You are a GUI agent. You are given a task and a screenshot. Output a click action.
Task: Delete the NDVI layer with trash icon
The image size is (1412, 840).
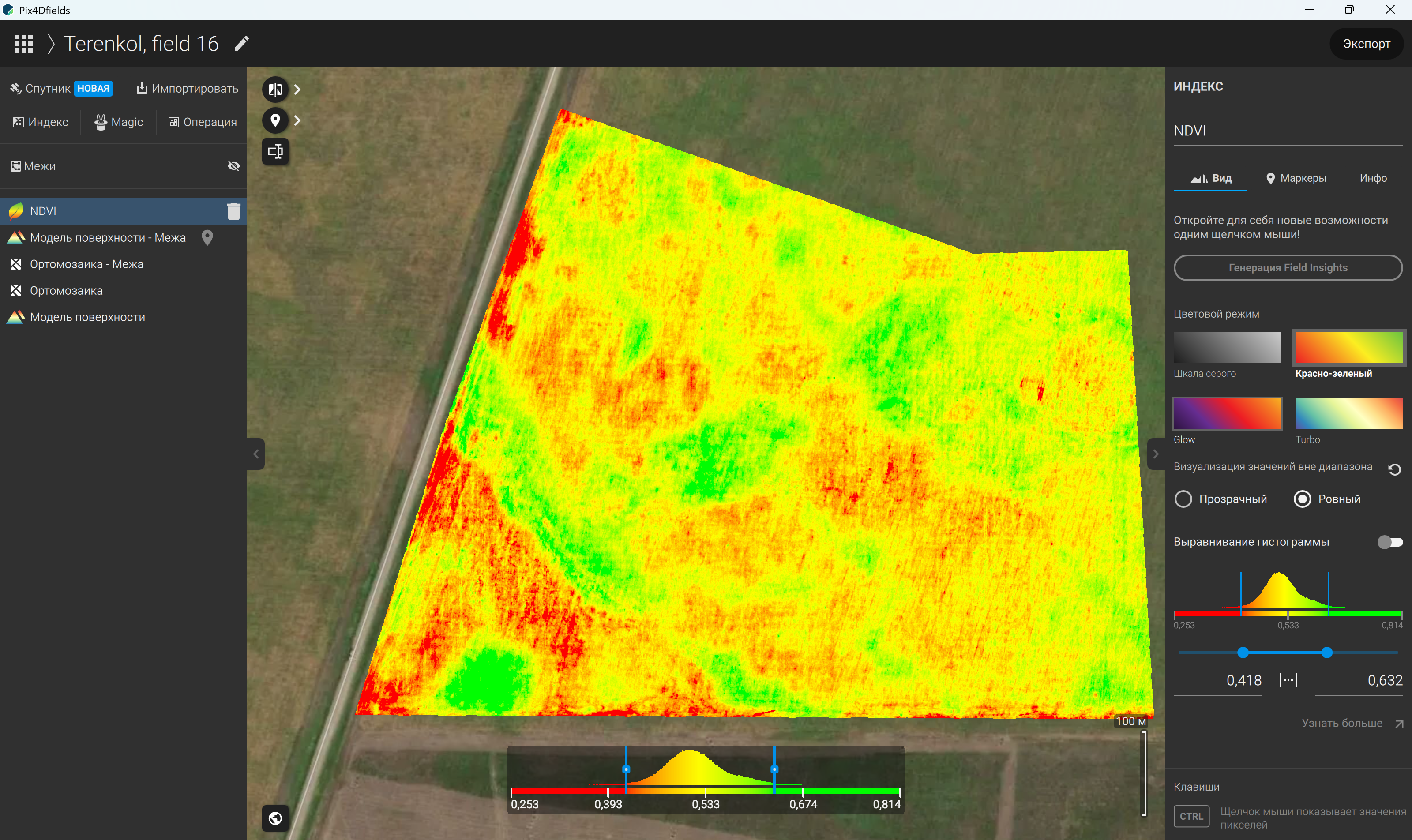[x=234, y=211]
